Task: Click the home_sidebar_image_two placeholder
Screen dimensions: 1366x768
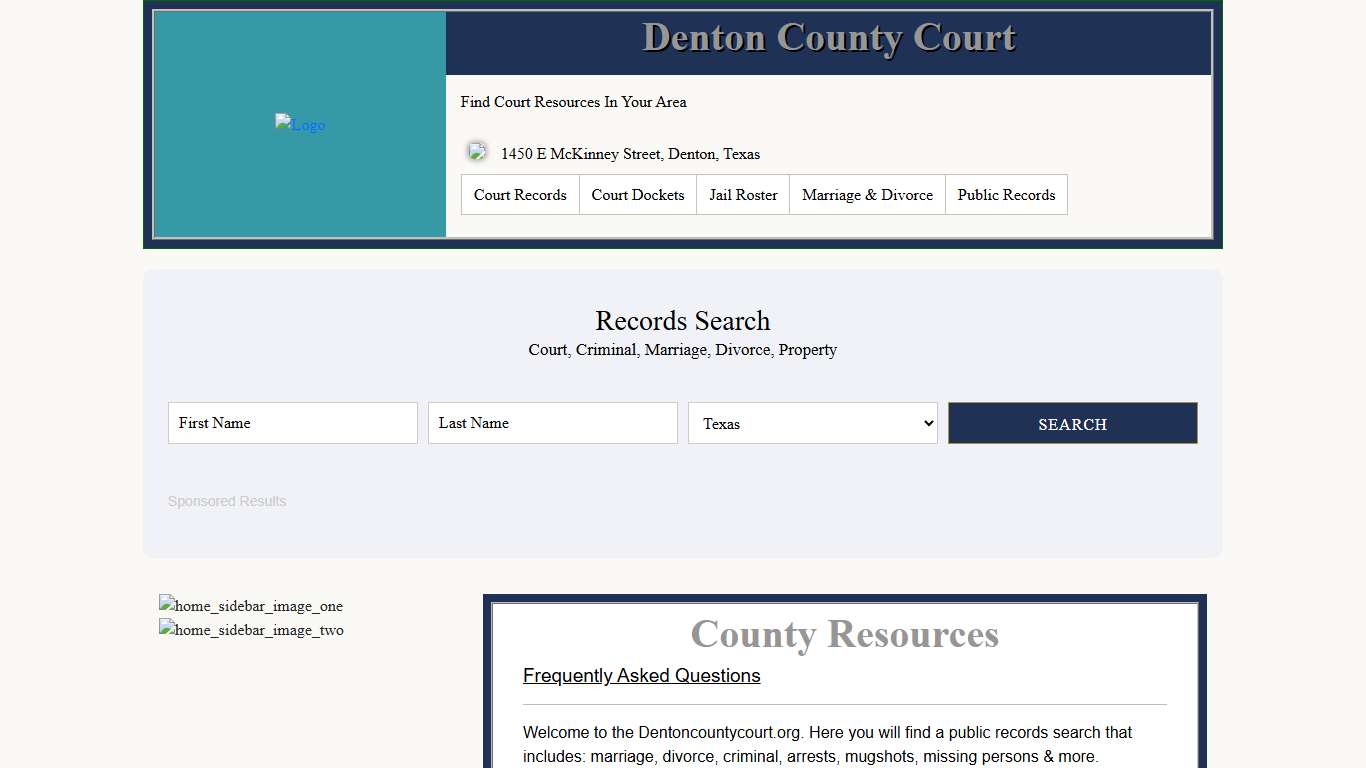Action: [250, 630]
